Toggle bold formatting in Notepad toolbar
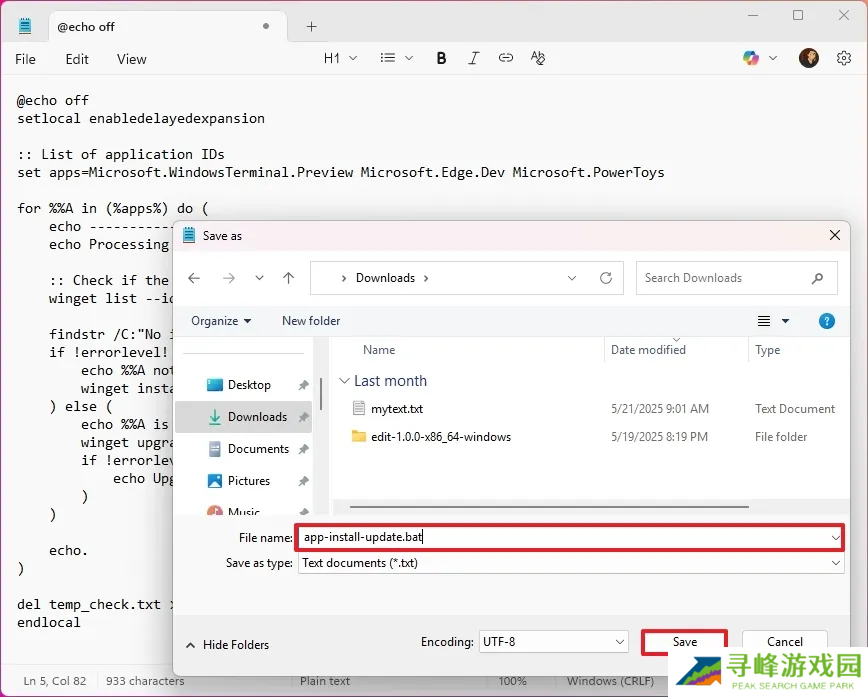The width and height of the screenshot is (868, 697). tap(441, 59)
